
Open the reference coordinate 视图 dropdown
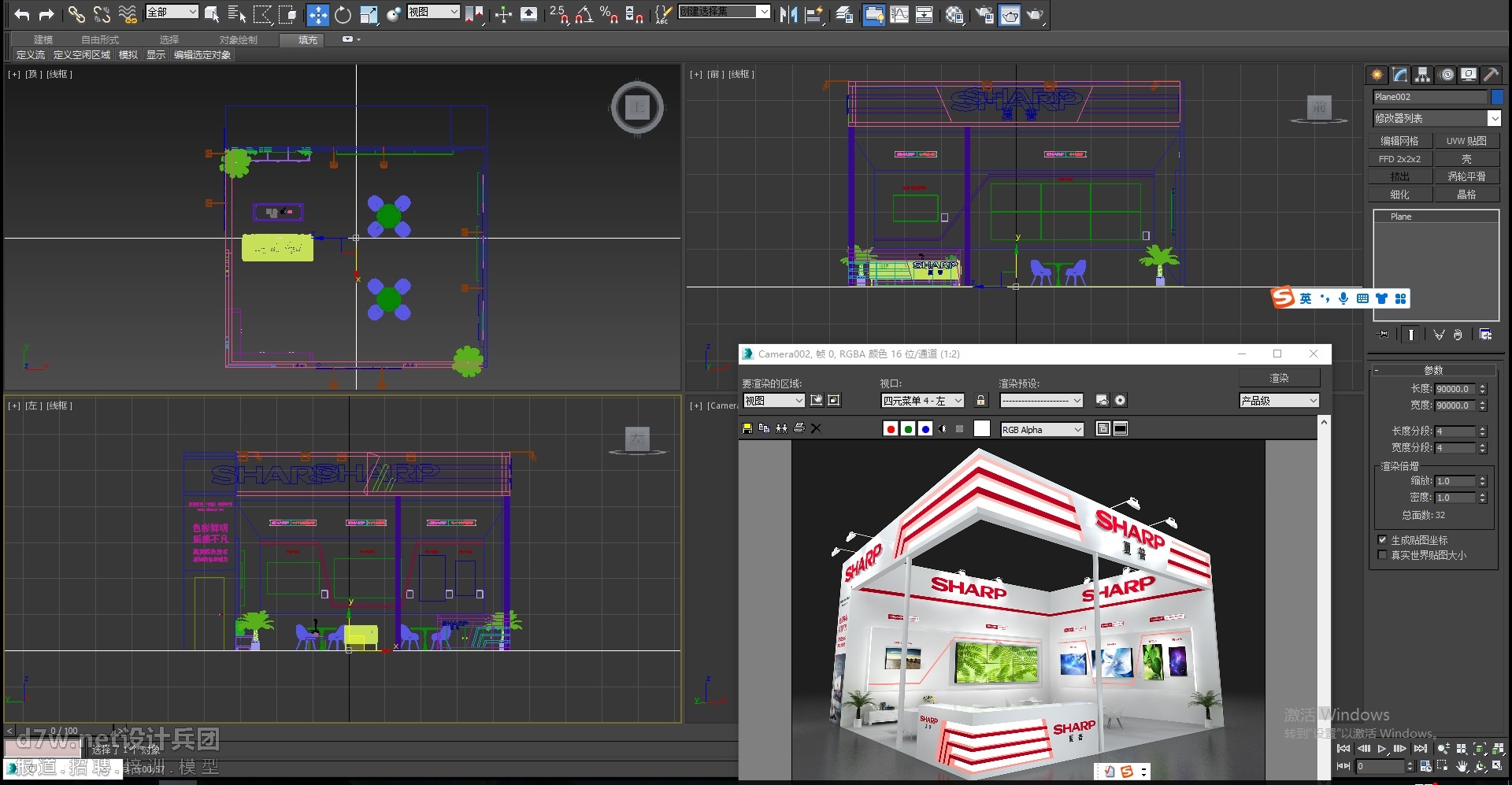coord(433,12)
